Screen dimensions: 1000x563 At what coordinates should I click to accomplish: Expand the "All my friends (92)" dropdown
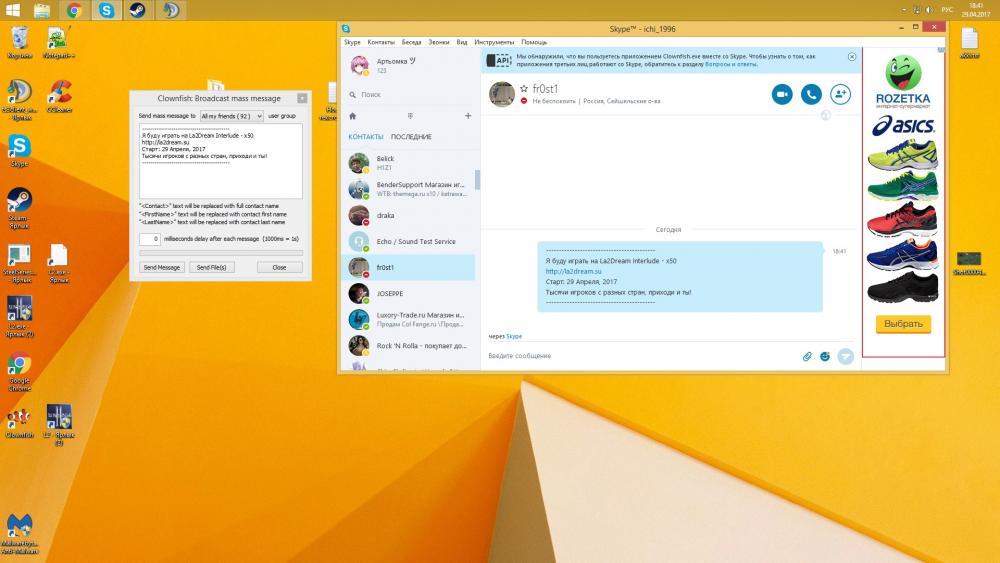pos(231,116)
